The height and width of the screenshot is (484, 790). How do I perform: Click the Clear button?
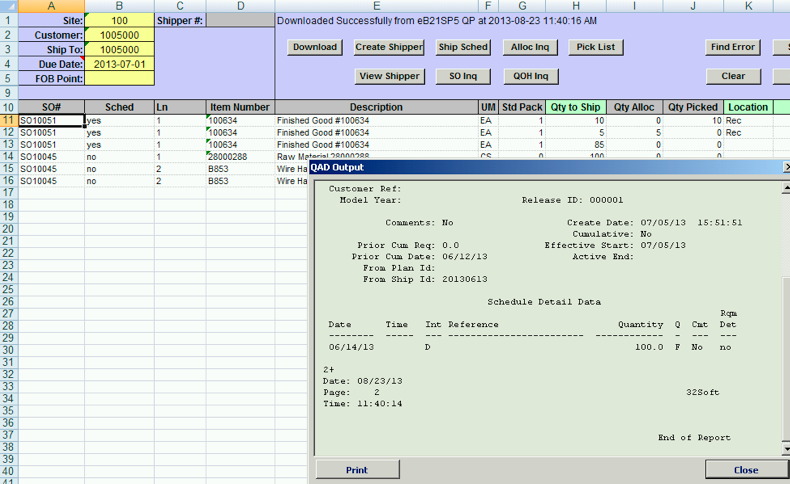733,77
